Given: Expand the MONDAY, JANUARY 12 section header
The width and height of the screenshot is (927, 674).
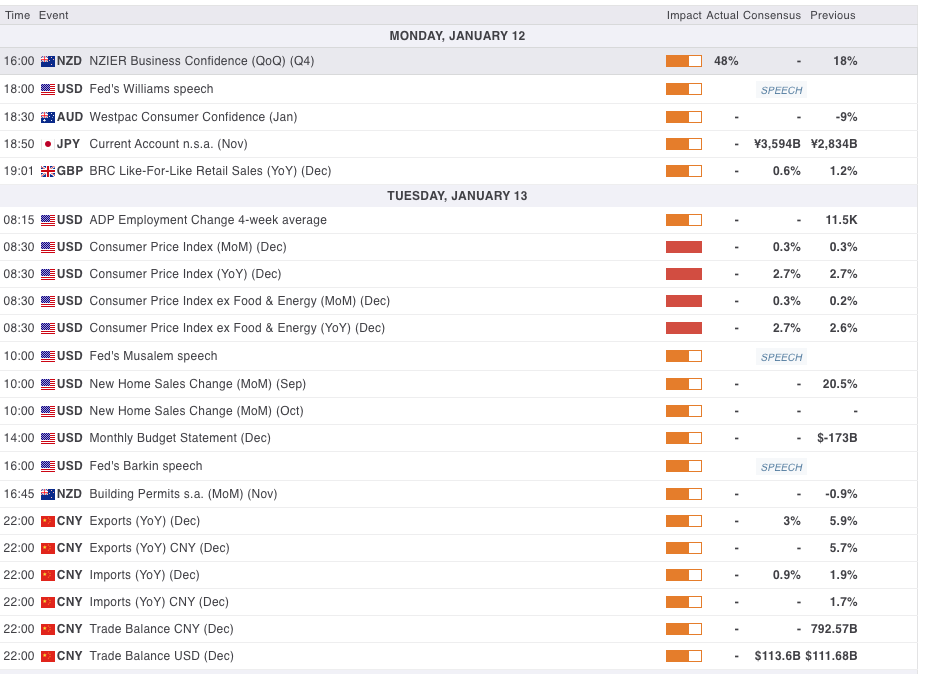Looking at the screenshot, I should [457, 36].
